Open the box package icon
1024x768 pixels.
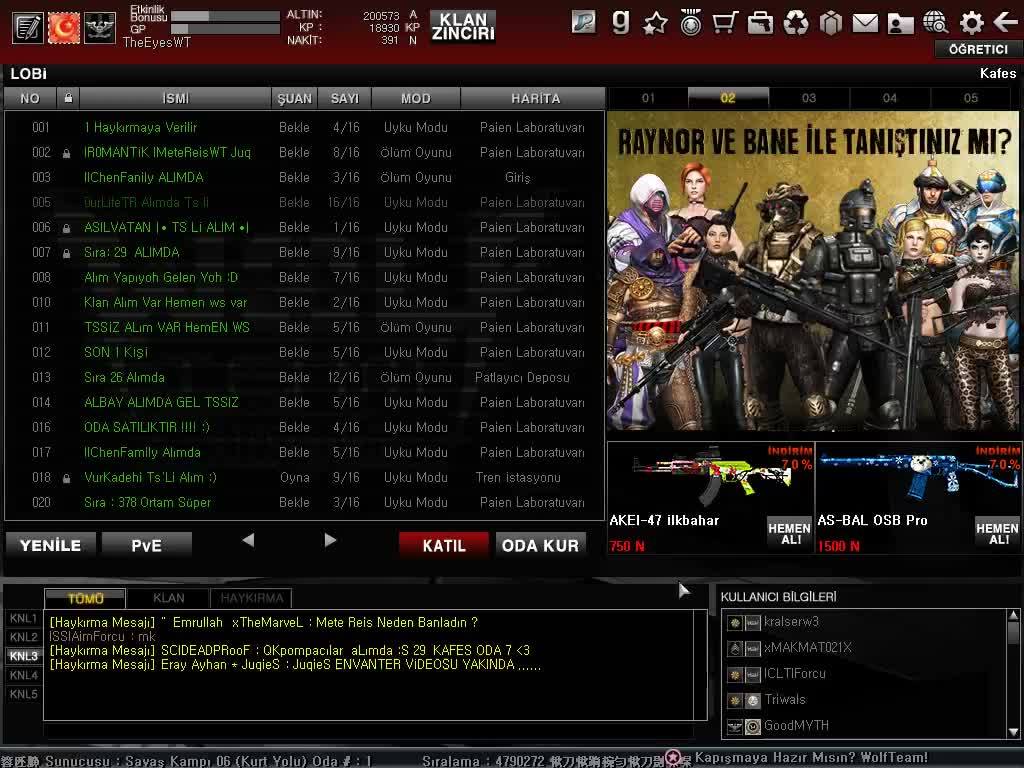click(831, 24)
